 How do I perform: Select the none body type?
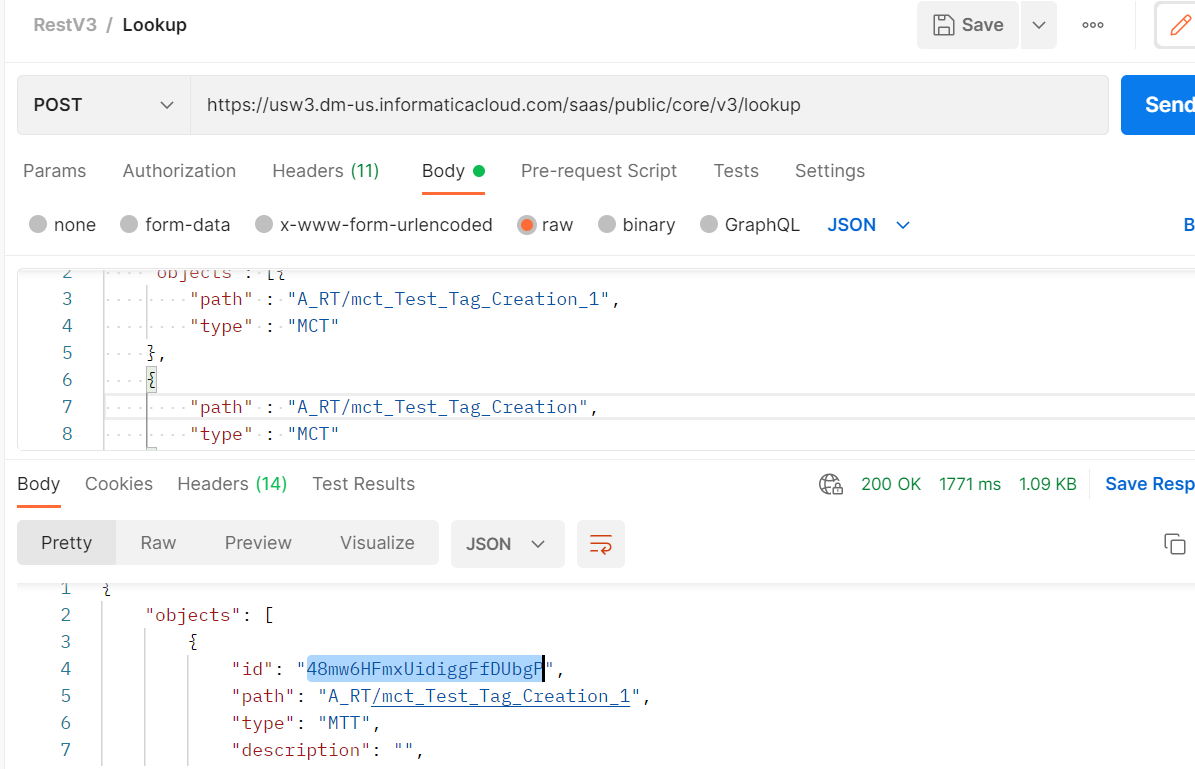pos(62,225)
